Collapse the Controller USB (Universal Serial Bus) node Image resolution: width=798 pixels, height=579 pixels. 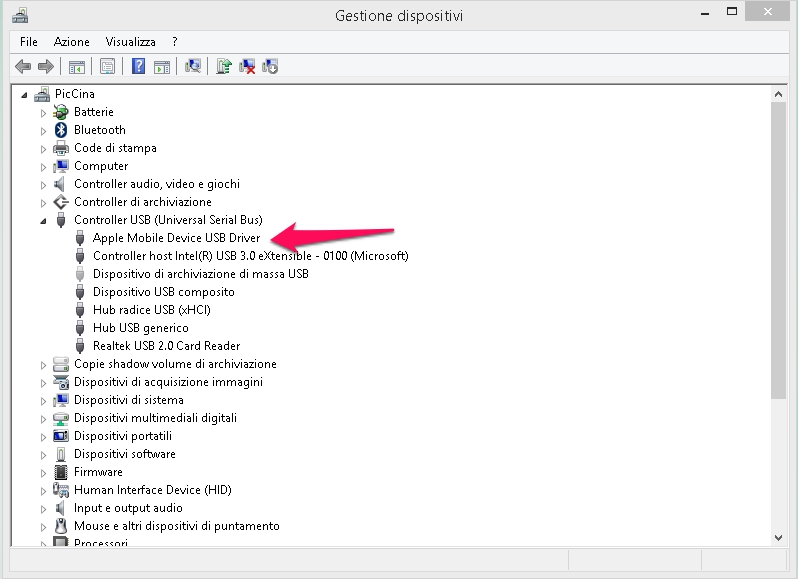[x=43, y=220]
